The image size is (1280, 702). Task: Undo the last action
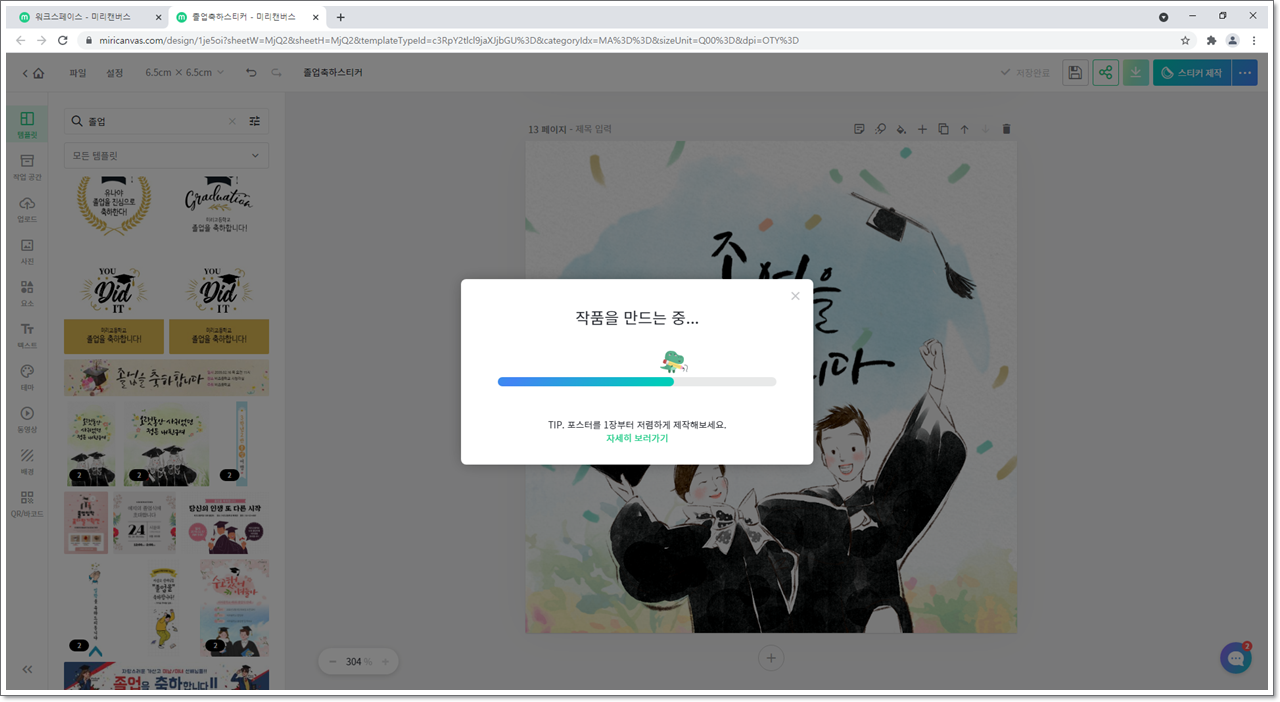[x=251, y=73]
